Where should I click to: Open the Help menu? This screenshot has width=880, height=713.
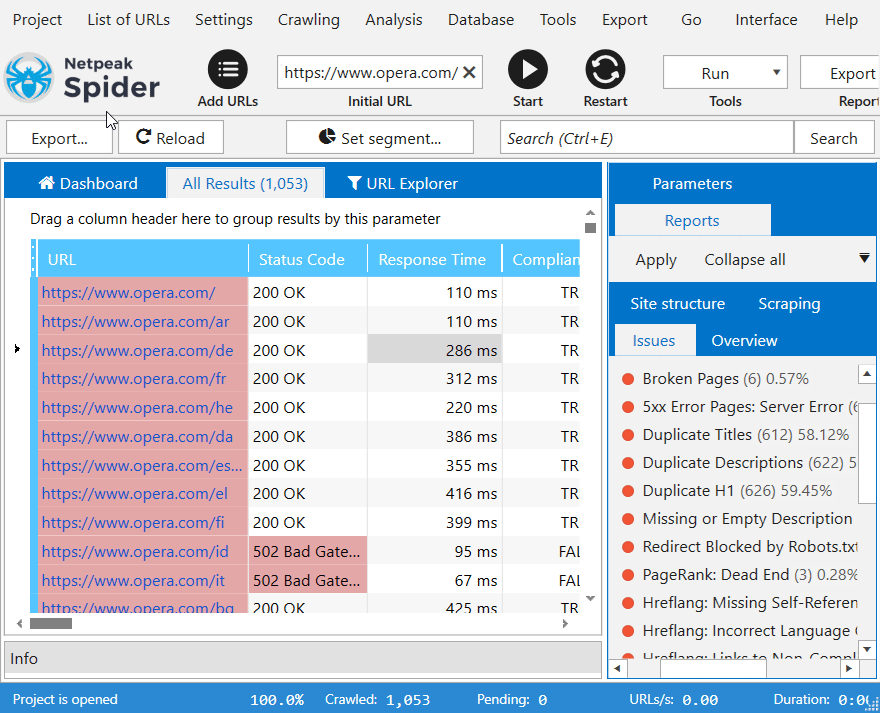pos(841,20)
